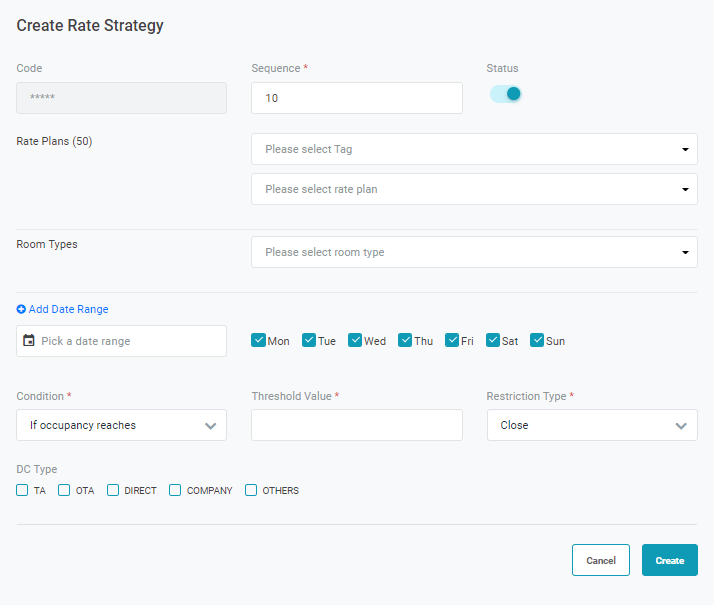
Task: Open the Please select Tag dropdown
Action: [474, 149]
